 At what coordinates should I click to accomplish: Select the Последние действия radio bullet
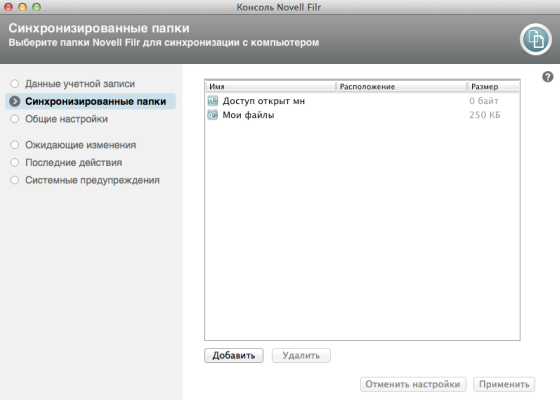[x=15, y=162]
